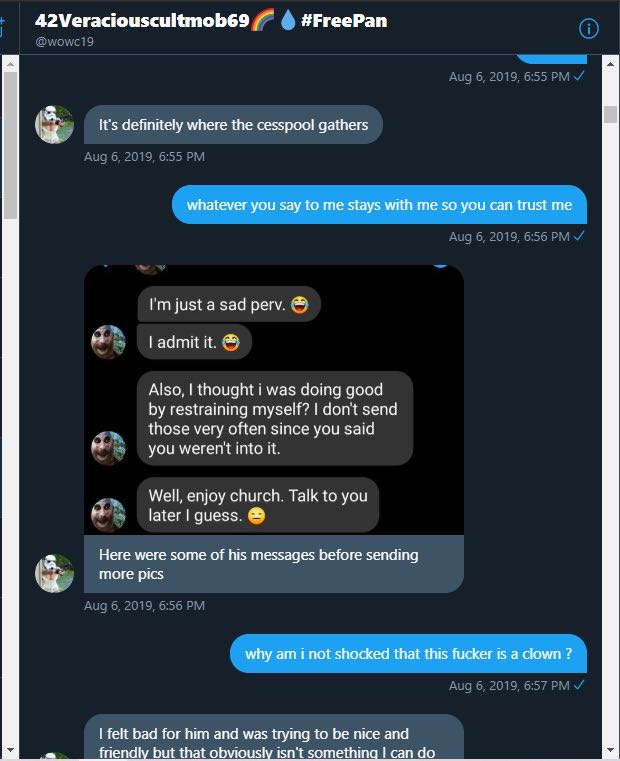Click the up arrow on right scrollbar

[x=610, y=64]
